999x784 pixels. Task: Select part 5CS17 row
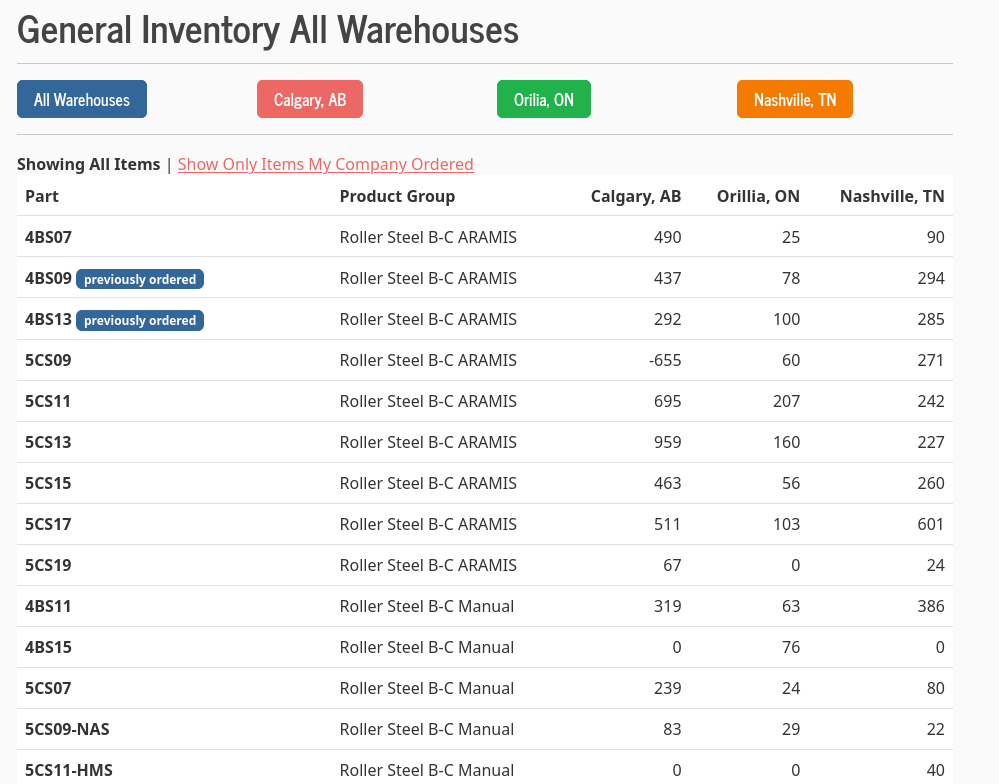48,525
